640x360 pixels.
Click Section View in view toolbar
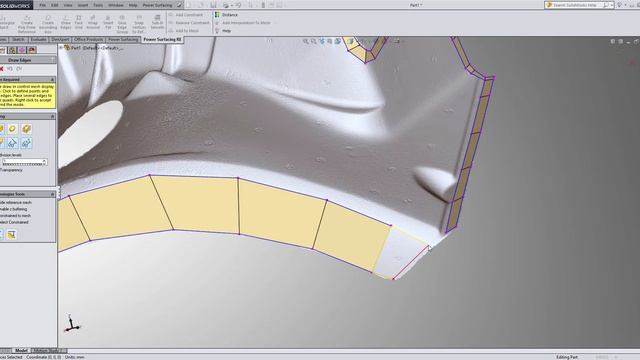pyautogui.click(x=330, y=41)
